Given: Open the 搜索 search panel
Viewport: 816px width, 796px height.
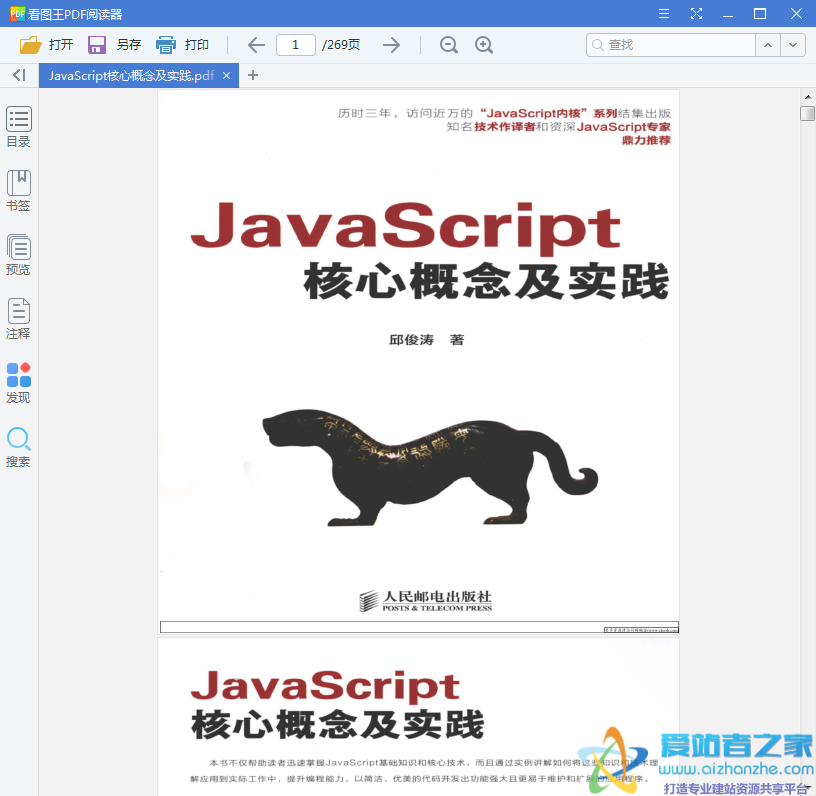Looking at the screenshot, I should click(x=18, y=447).
